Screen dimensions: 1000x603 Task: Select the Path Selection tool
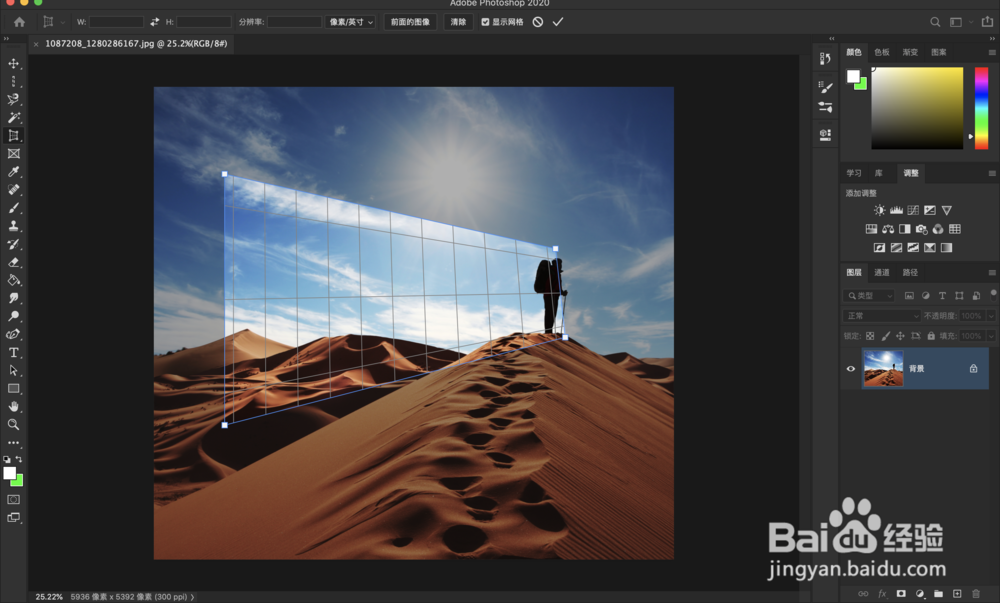pyautogui.click(x=13, y=370)
